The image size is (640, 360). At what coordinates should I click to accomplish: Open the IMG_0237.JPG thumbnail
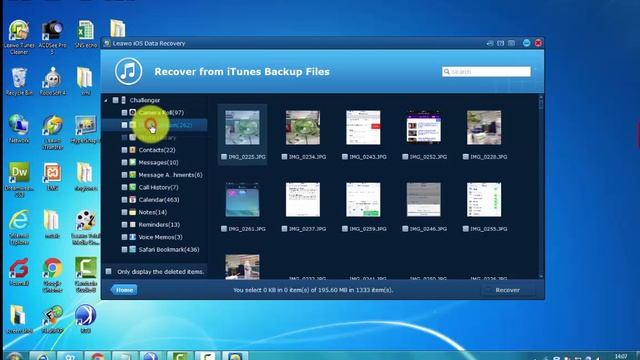click(303, 200)
